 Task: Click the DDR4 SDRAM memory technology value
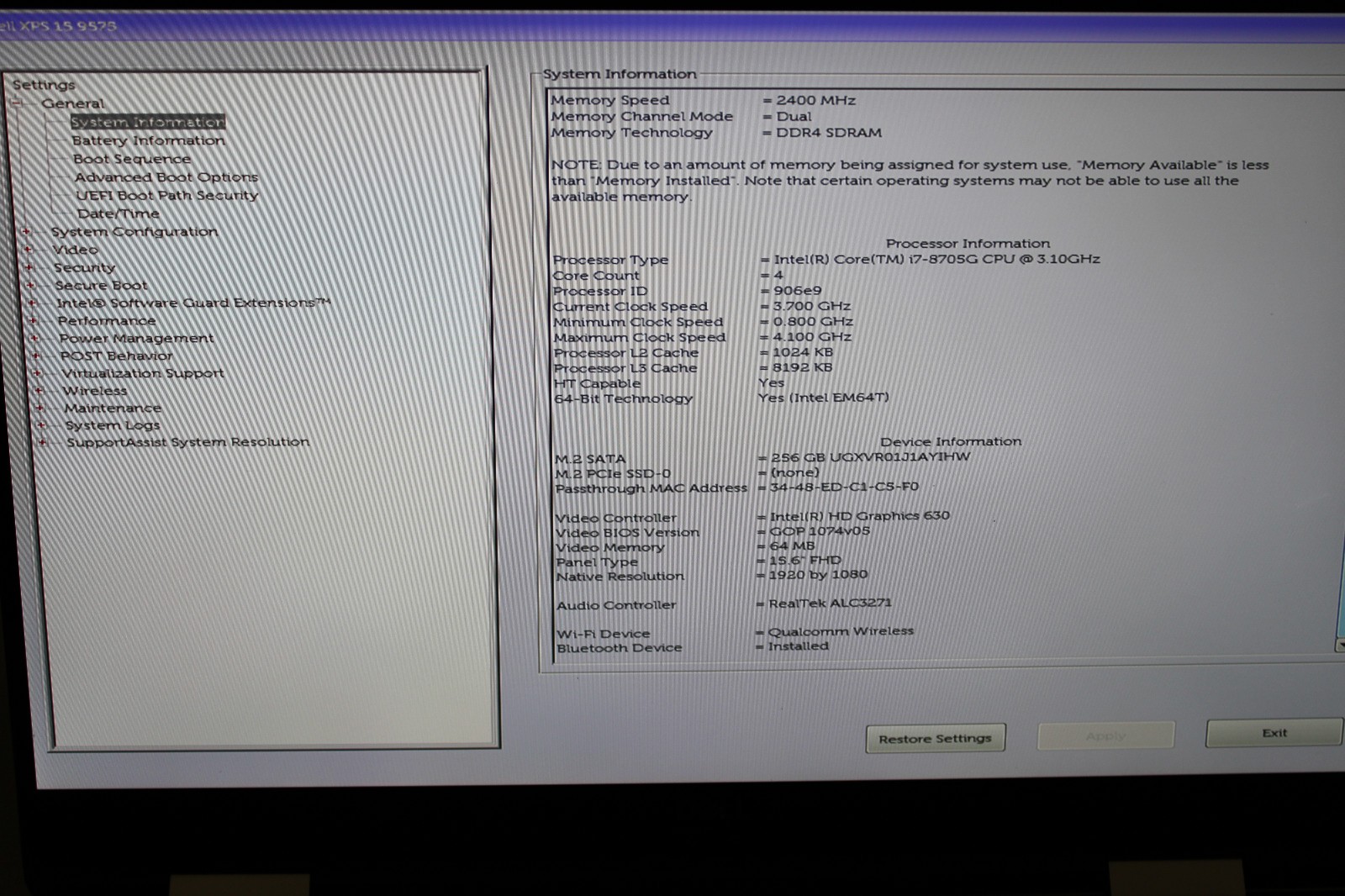(829, 132)
